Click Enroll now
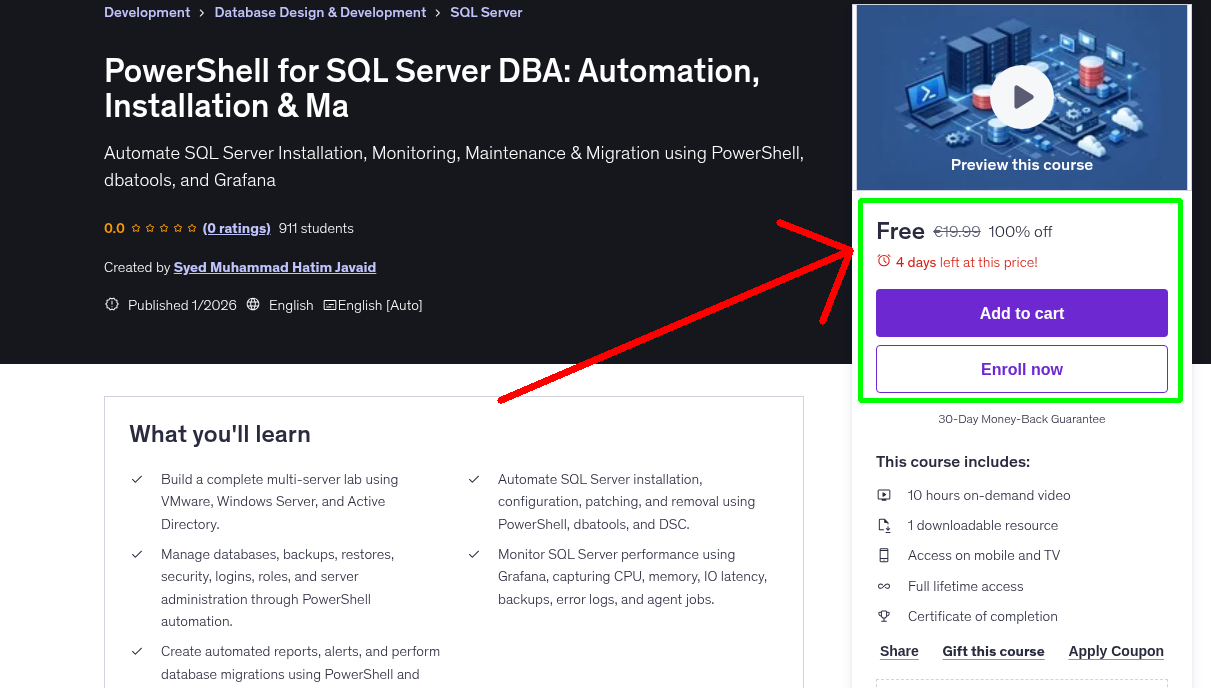The image size is (1211, 688). click(1021, 368)
